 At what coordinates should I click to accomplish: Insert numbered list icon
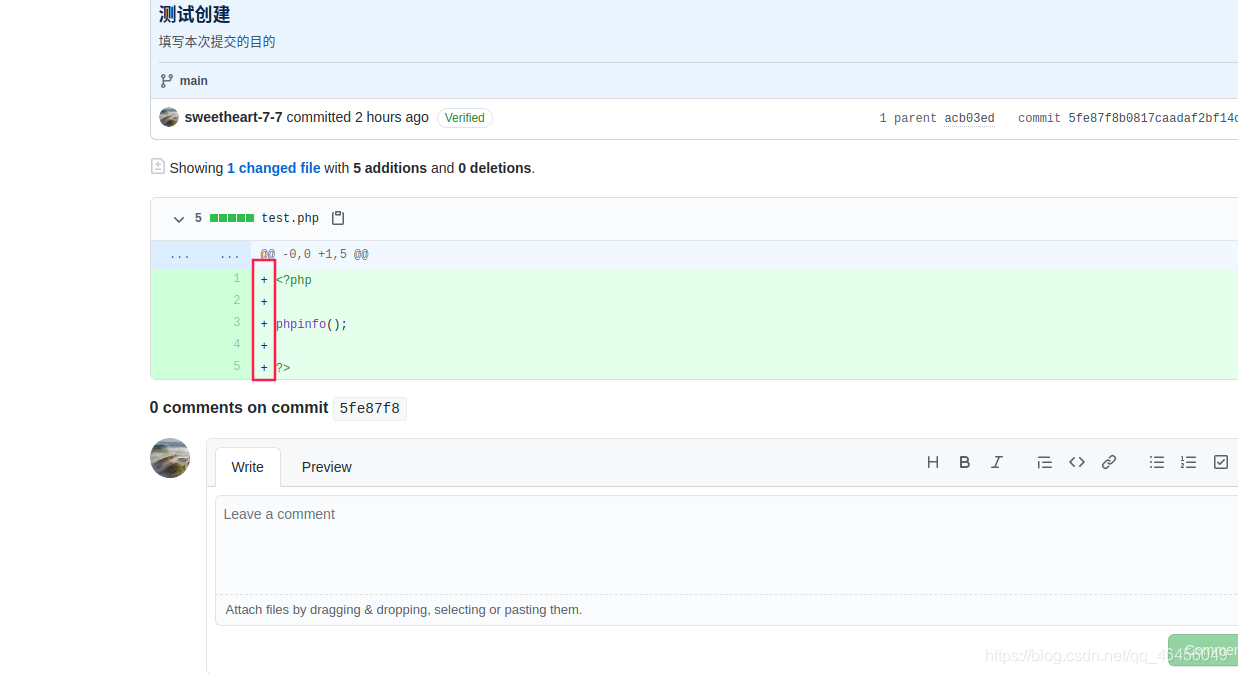click(x=1189, y=462)
